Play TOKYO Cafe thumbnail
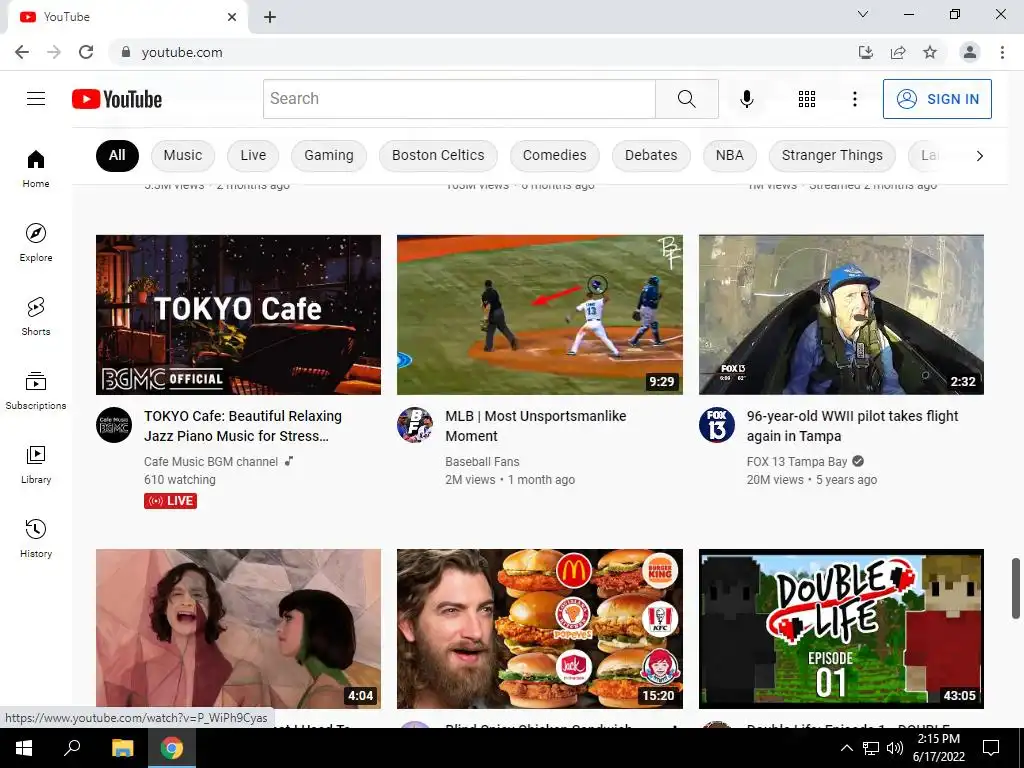This screenshot has width=1024, height=768. click(x=238, y=315)
